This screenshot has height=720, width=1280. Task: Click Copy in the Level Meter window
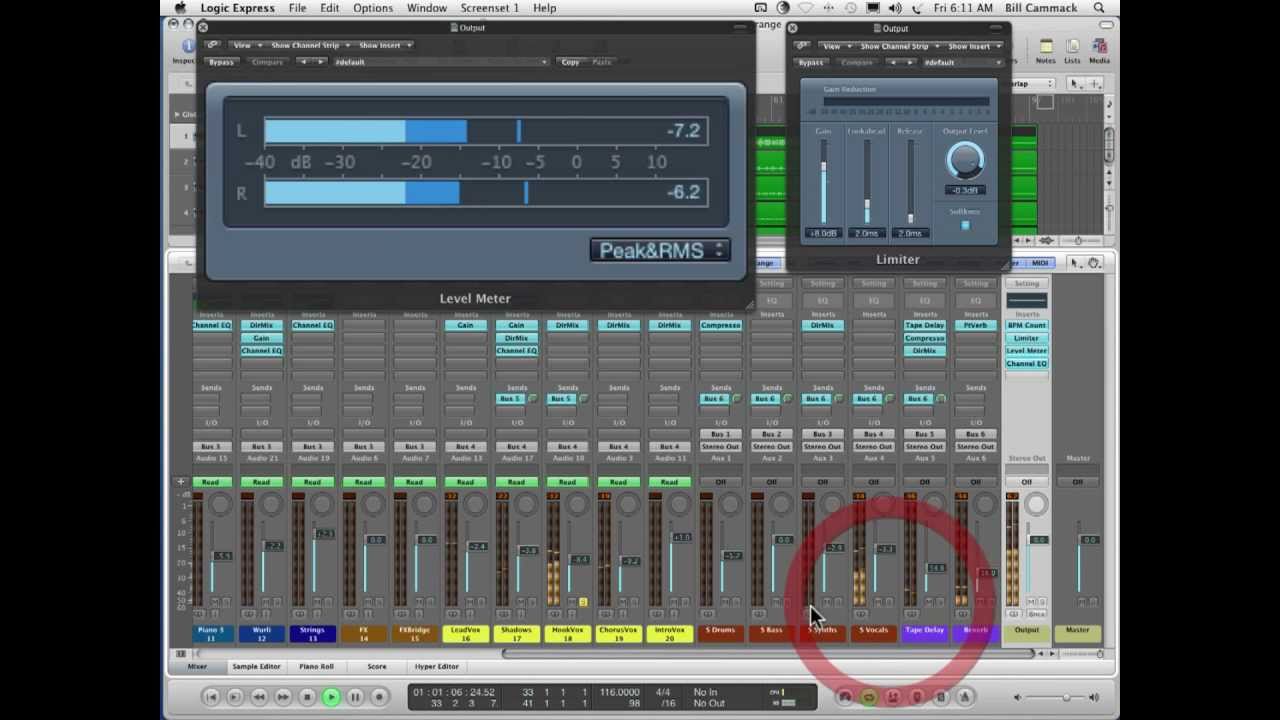570,62
